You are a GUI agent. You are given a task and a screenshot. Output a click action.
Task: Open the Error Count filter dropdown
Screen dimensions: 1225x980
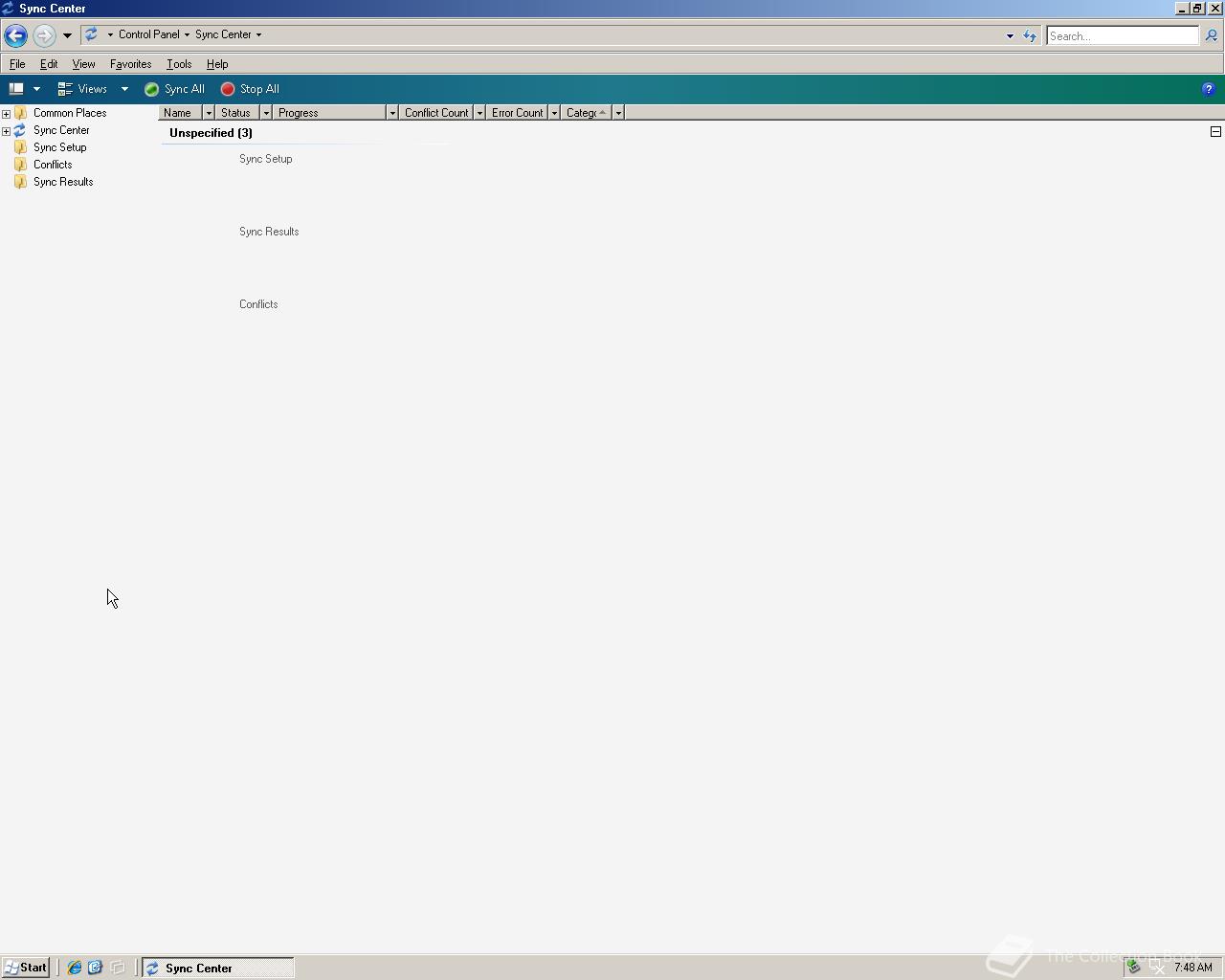(x=554, y=113)
